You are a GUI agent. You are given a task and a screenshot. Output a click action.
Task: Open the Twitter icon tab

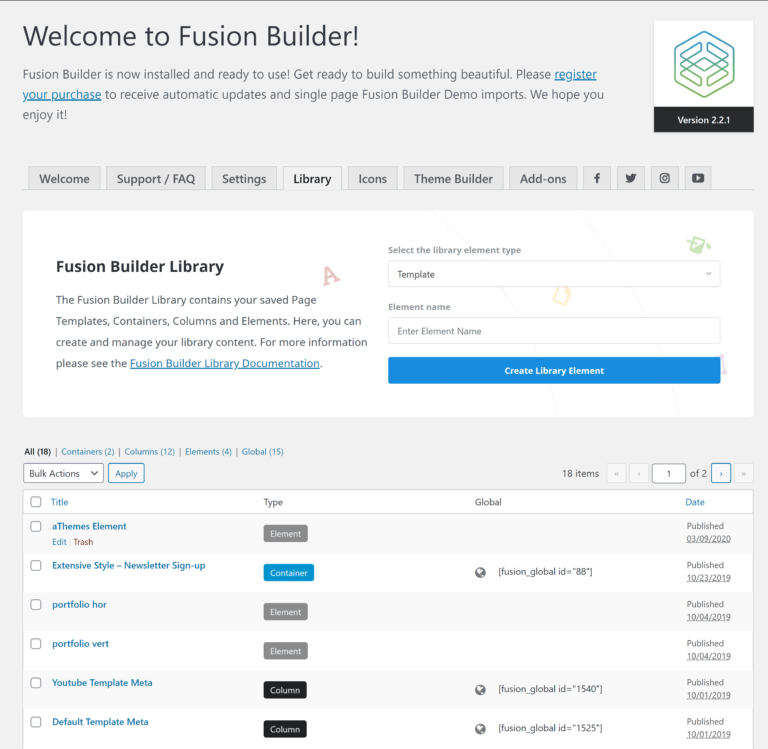coord(630,178)
